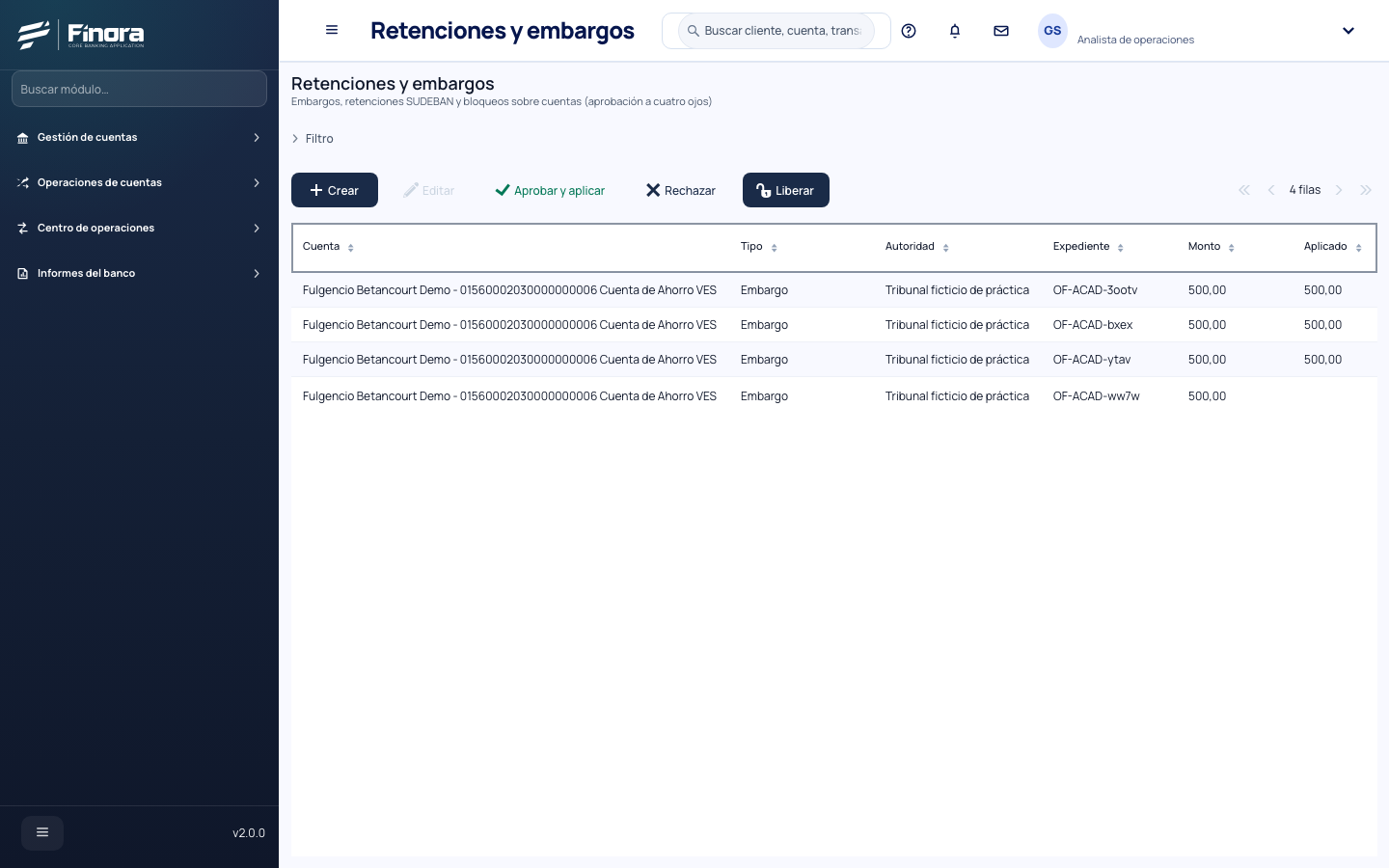Focus the Buscar cliente search field
This screenshot has height=868, width=1389.
(x=776, y=31)
